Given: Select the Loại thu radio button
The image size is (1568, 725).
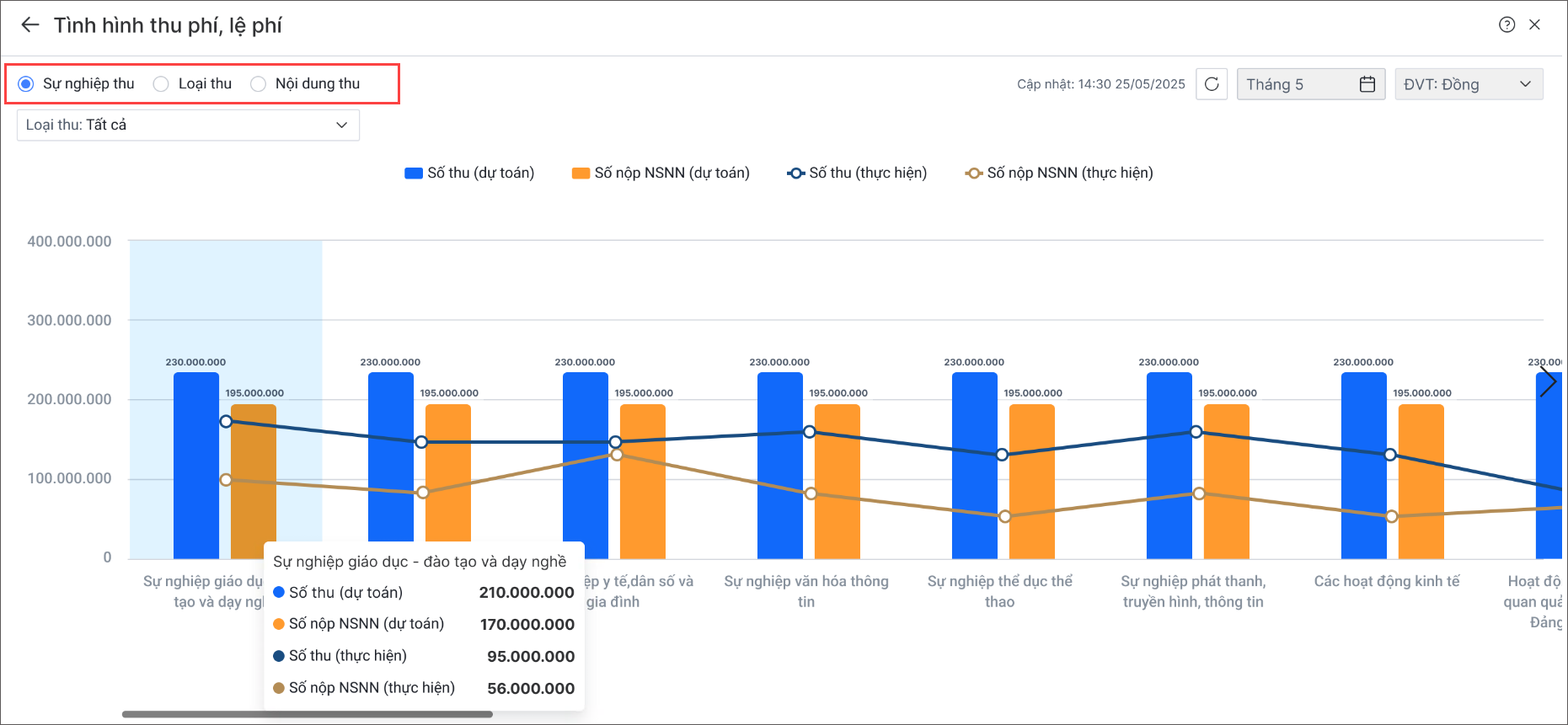Looking at the screenshot, I should 161,84.
